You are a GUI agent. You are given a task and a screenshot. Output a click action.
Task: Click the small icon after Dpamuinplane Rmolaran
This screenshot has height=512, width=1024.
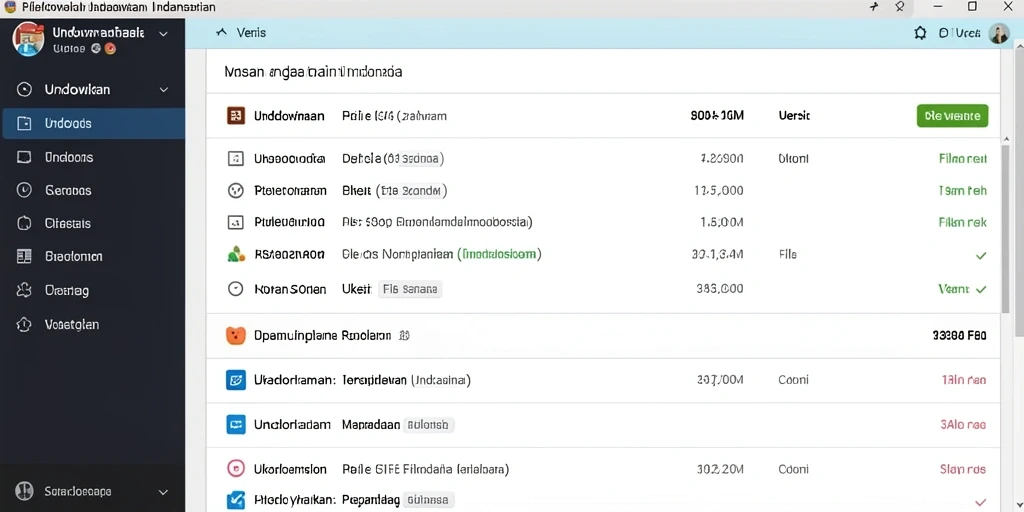coord(404,336)
